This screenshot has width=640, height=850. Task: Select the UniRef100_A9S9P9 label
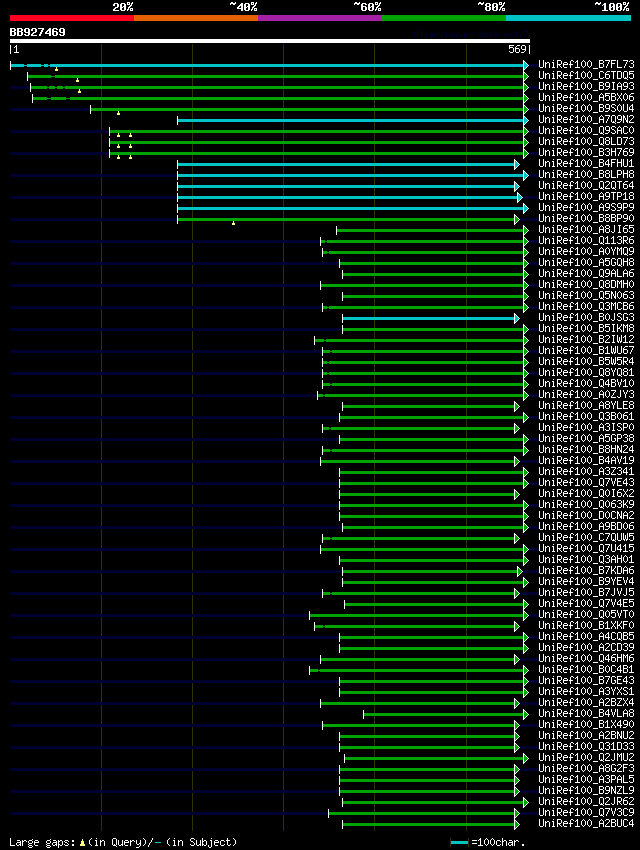(586, 208)
